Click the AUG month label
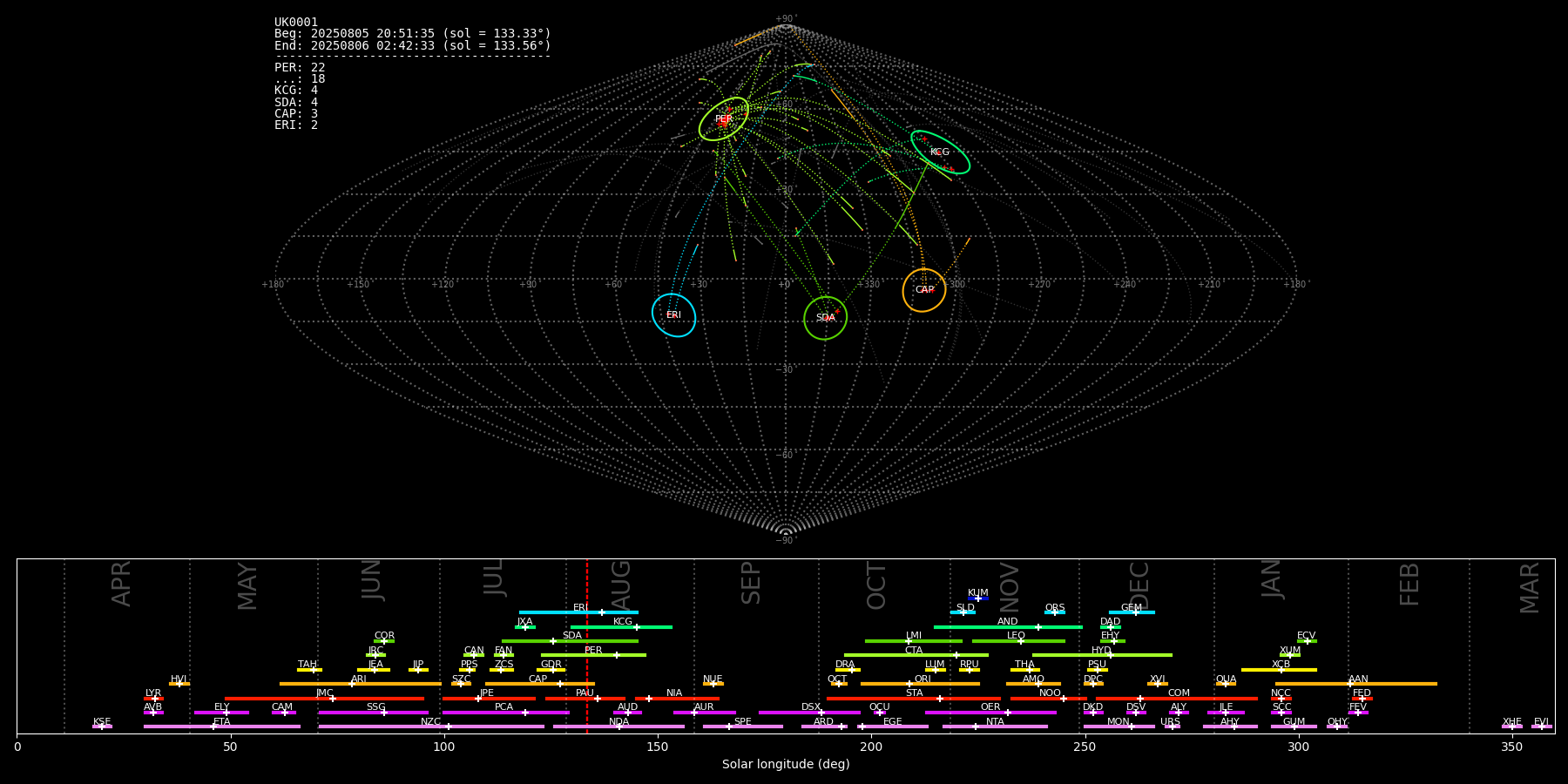Screen dimensions: 1568x784 click(621, 584)
